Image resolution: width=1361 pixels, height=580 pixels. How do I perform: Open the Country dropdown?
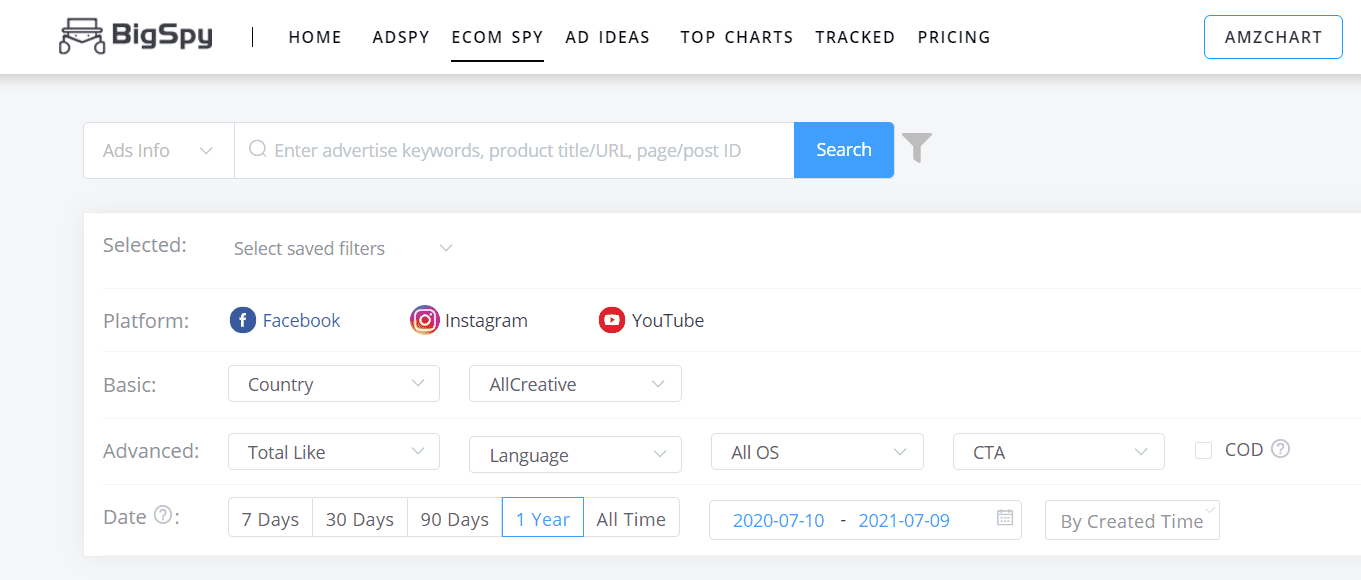coord(334,384)
